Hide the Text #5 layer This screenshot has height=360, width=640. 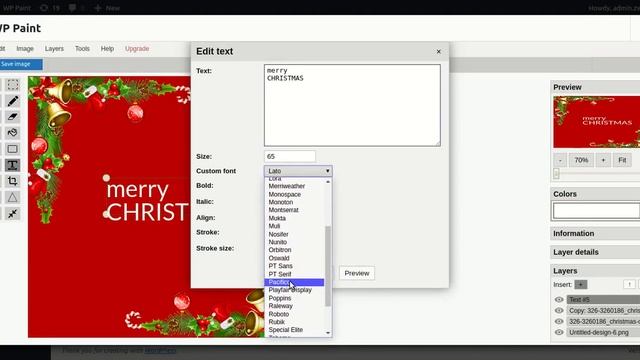[x=559, y=300]
